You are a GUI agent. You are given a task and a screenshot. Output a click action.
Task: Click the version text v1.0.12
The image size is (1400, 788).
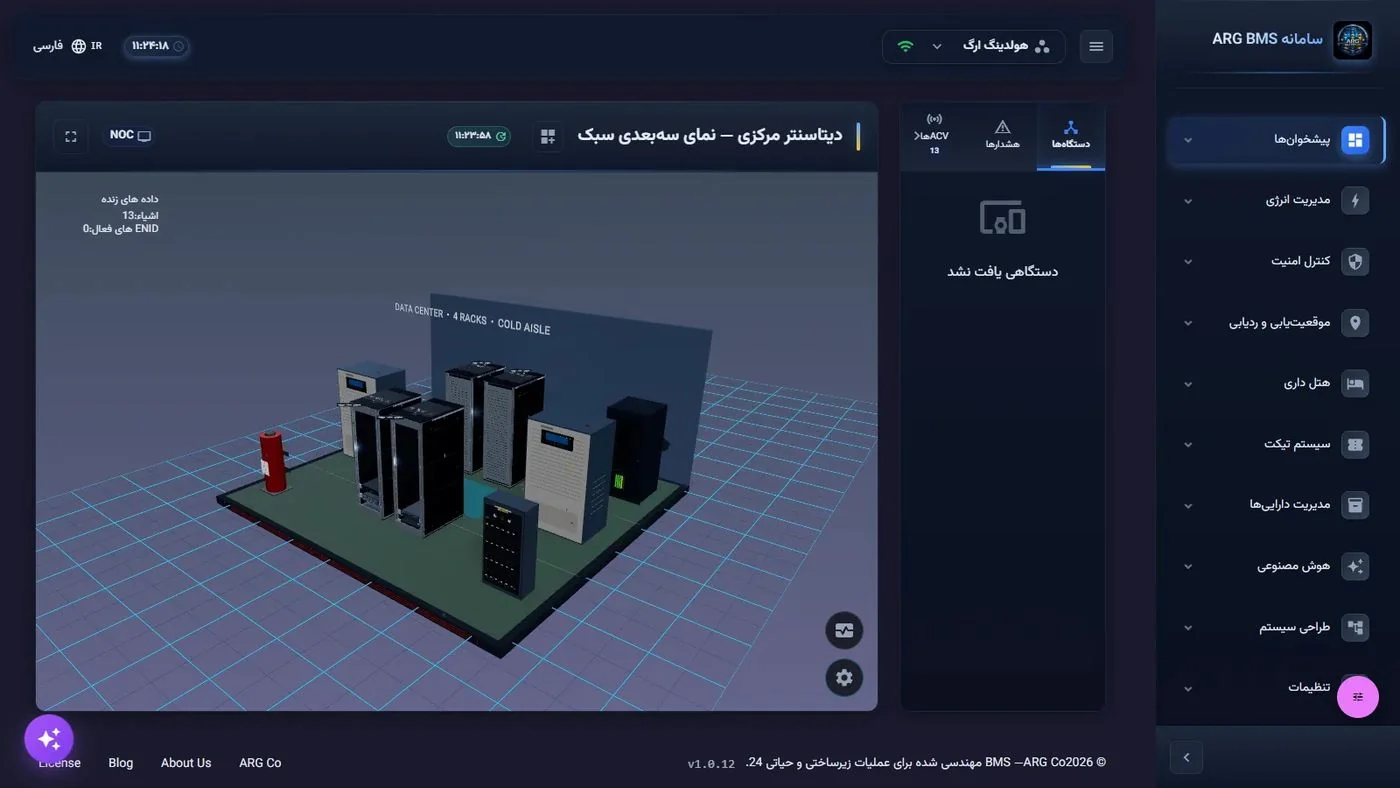(711, 764)
